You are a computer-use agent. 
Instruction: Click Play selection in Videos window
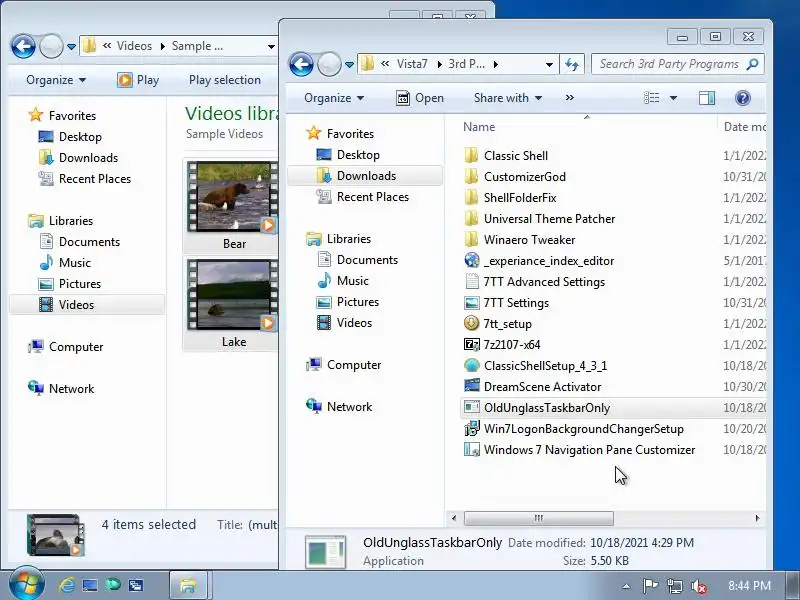pyautogui.click(x=224, y=80)
